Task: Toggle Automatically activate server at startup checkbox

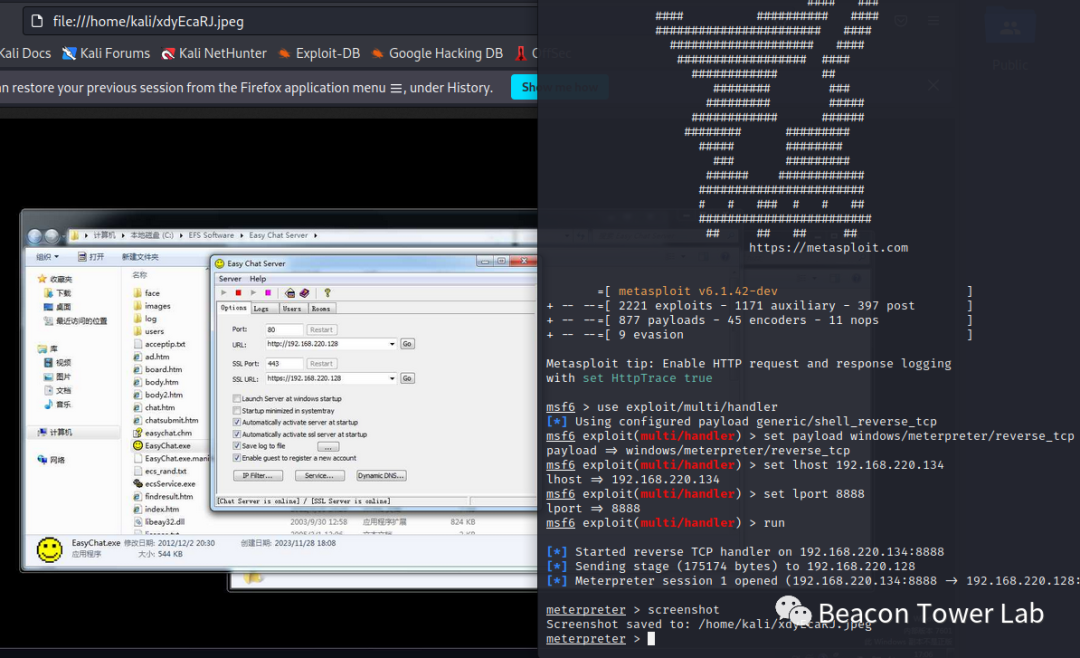Action: (x=237, y=422)
